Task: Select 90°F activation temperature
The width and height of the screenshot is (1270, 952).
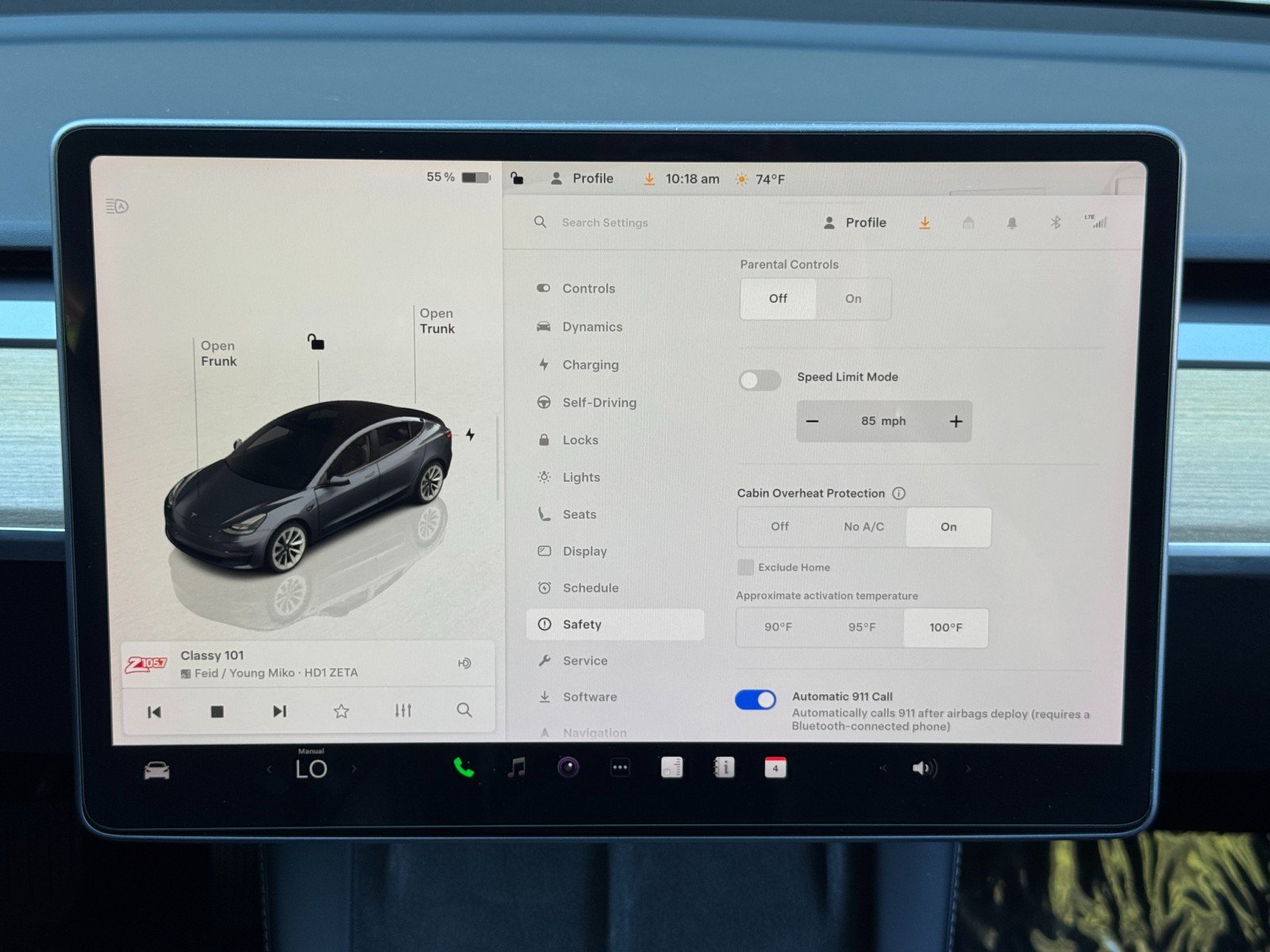Action: 778,628
